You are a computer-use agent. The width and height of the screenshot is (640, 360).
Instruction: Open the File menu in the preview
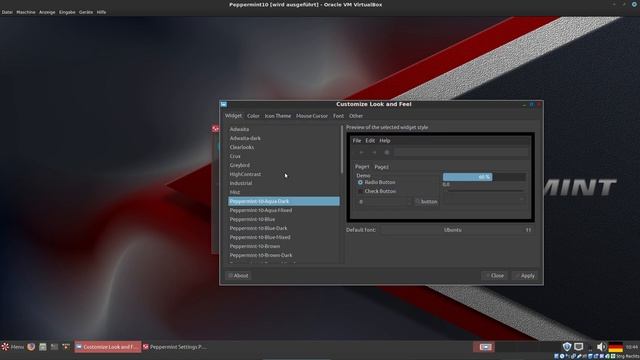[x=357, y=140]
